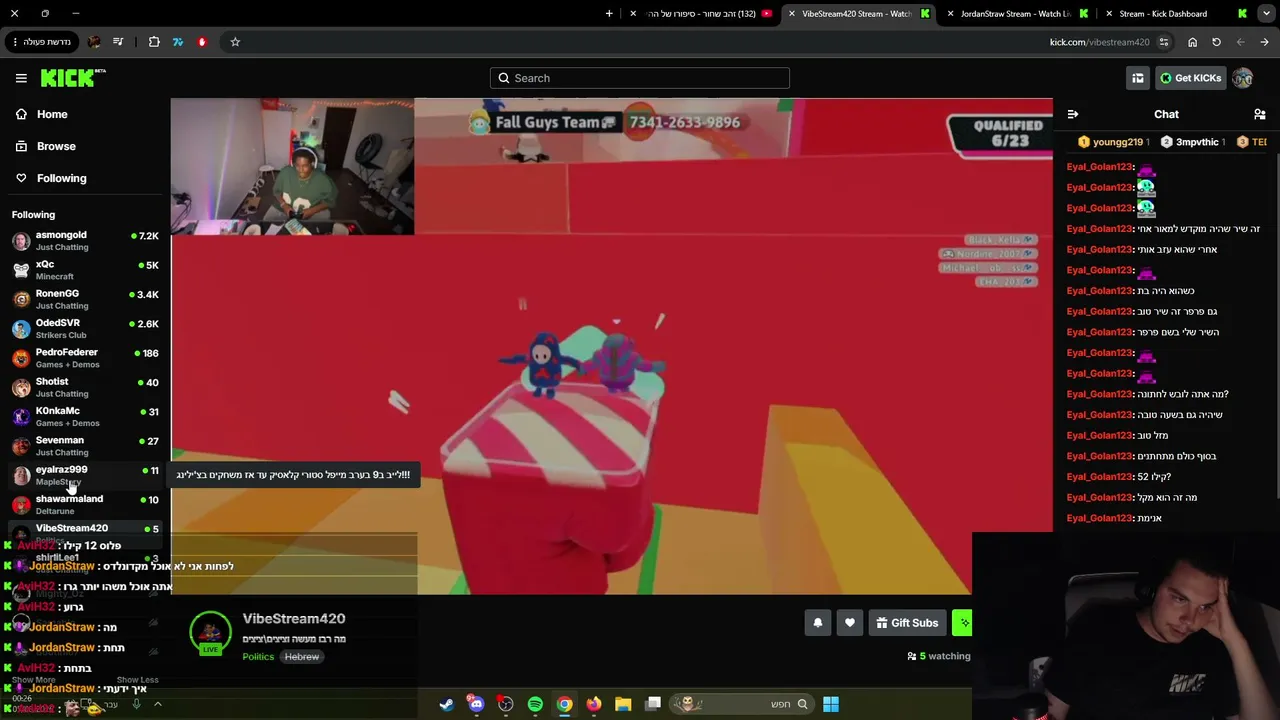Open the user profile avatar menu

(1243, 78)
